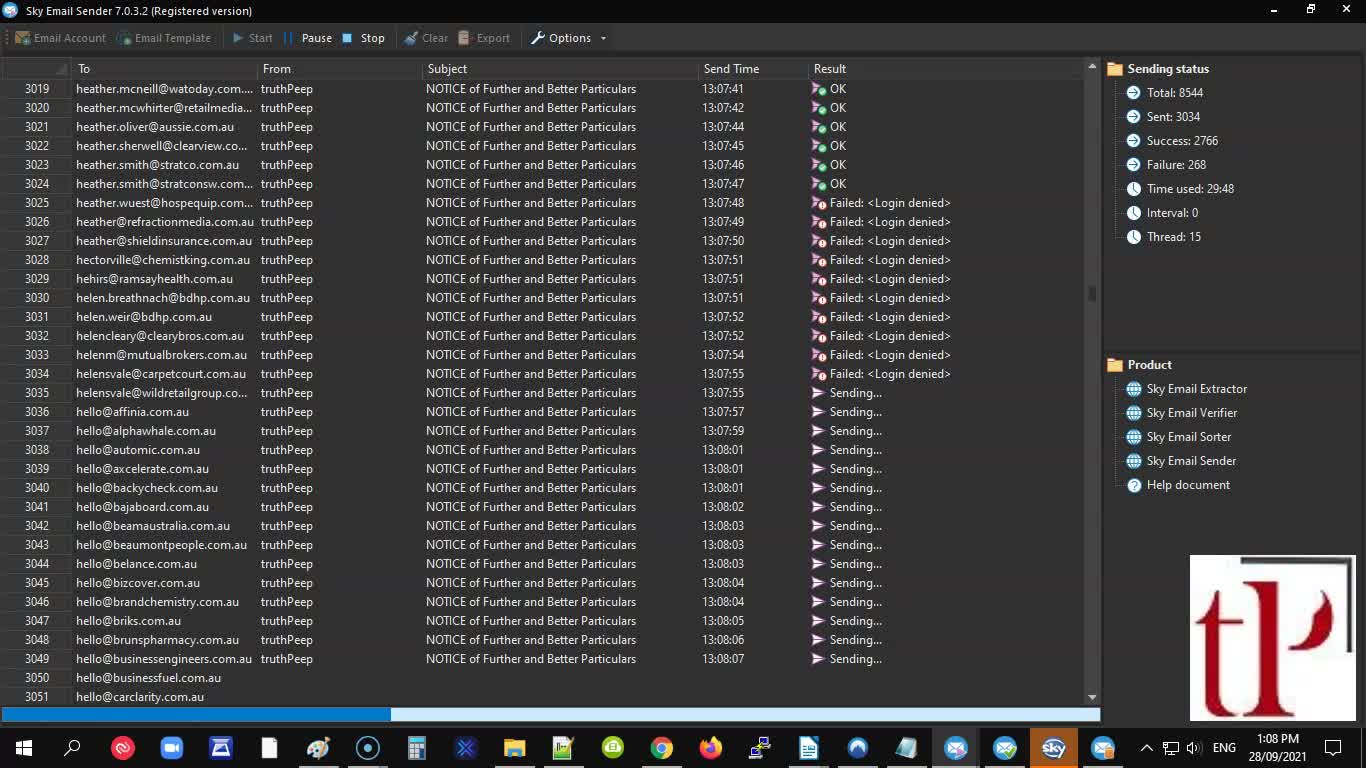Screen dimensions: 1366x768
Task: Open Paint from the taskbar
Action: pyautogui.click(x=318, y=747)
